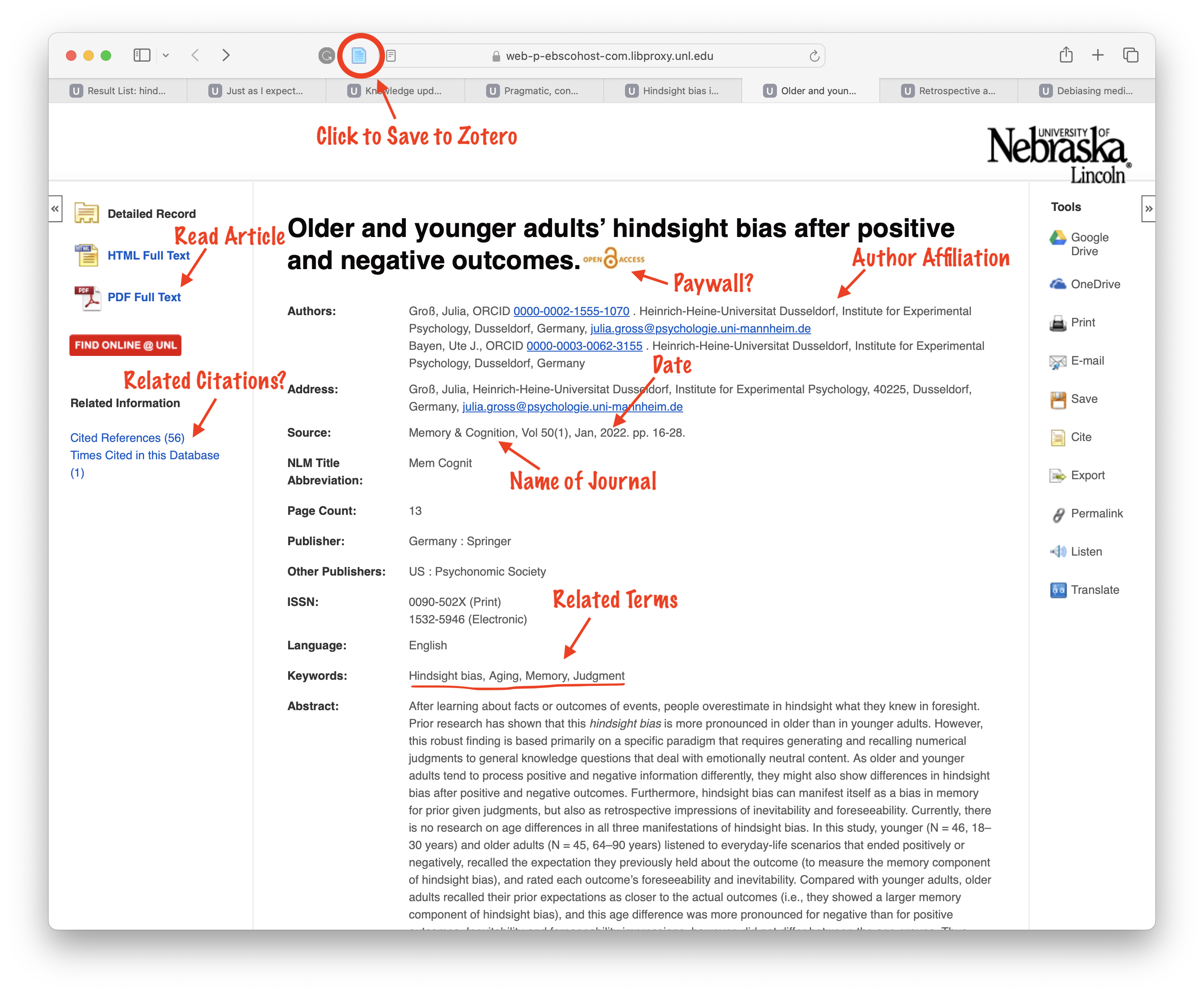
Task: Open the sidebar options dropdown arrow
Action: coord(166,56)
